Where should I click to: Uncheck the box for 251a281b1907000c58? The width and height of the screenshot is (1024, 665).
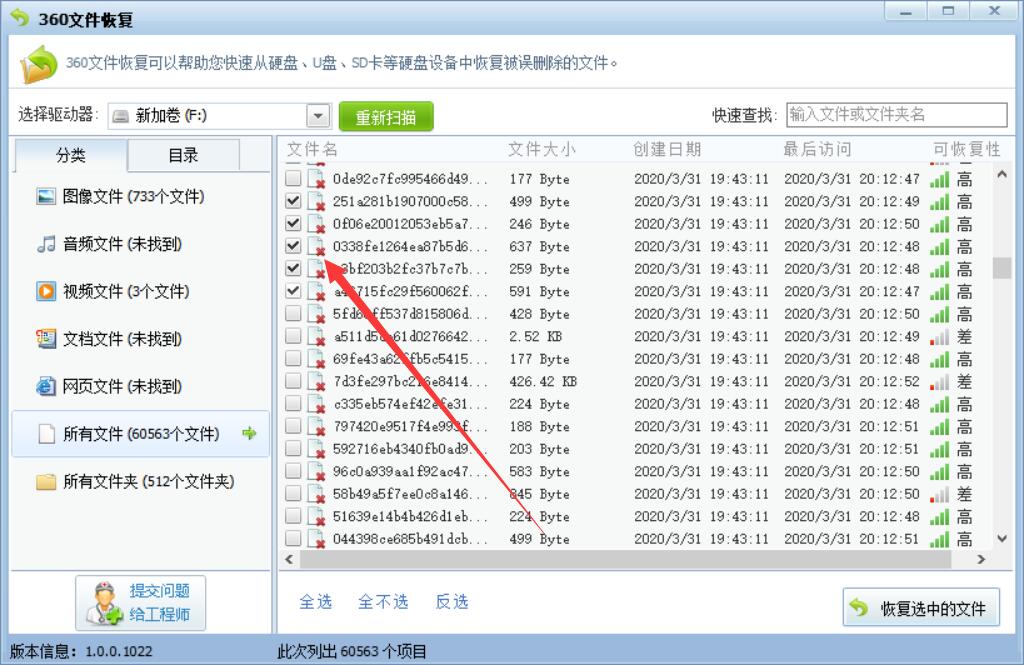point(293,201)
